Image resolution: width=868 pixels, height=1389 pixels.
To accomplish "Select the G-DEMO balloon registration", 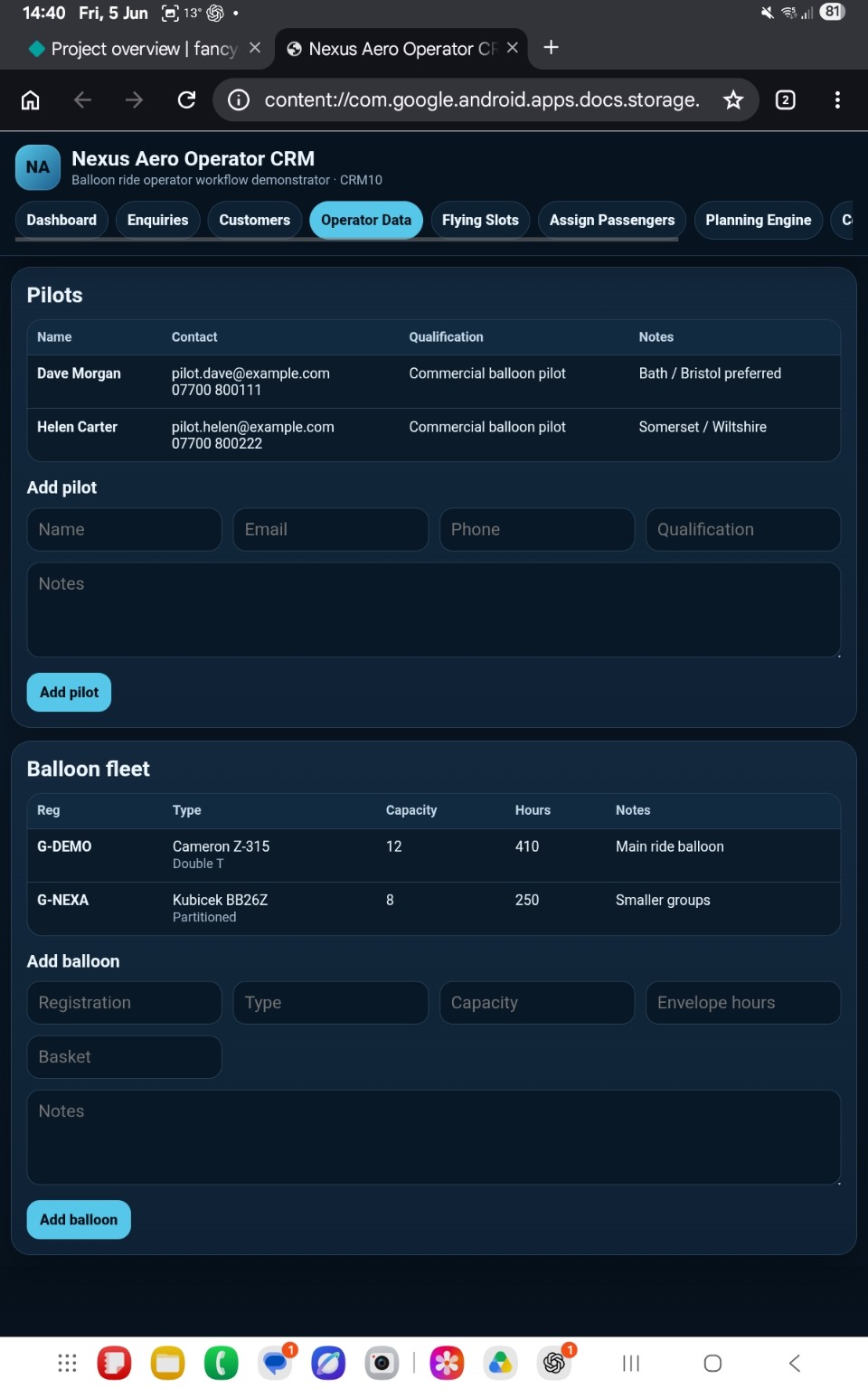I will 64,846.
